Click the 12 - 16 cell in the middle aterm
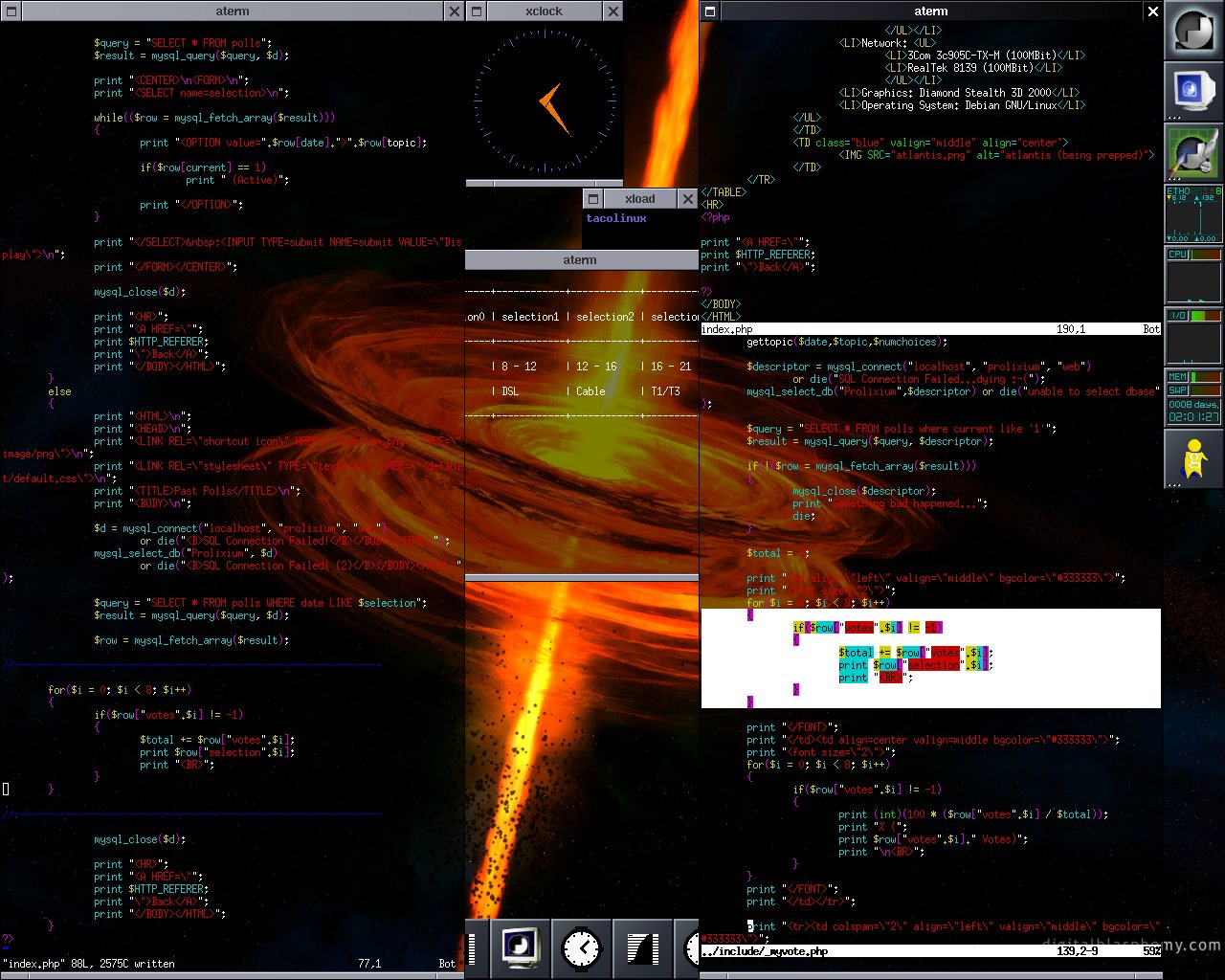Screen dimensions: 1225x980 pos(596,367)
